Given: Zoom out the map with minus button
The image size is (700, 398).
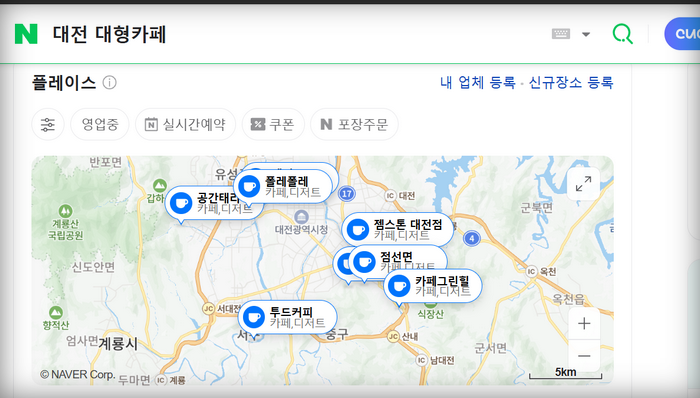Looking at the screenshot, I should pos(584,356).
